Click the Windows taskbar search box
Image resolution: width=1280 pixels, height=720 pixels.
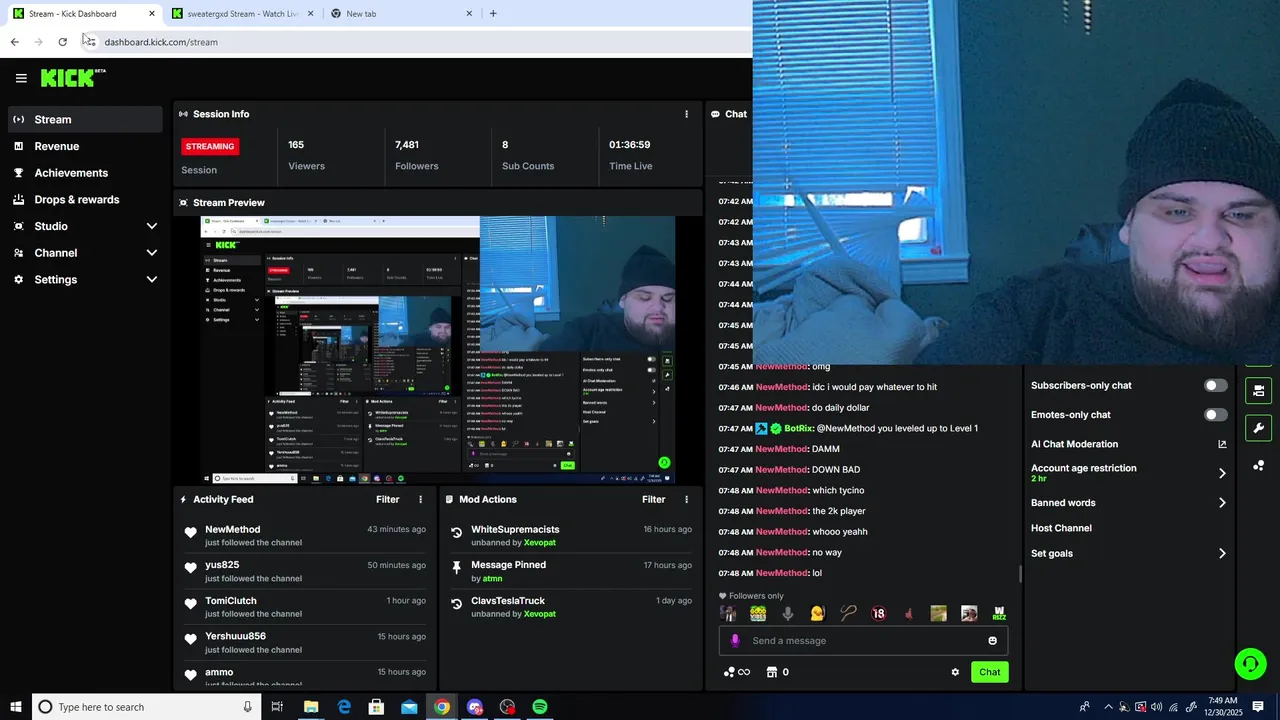click(147, 707)
